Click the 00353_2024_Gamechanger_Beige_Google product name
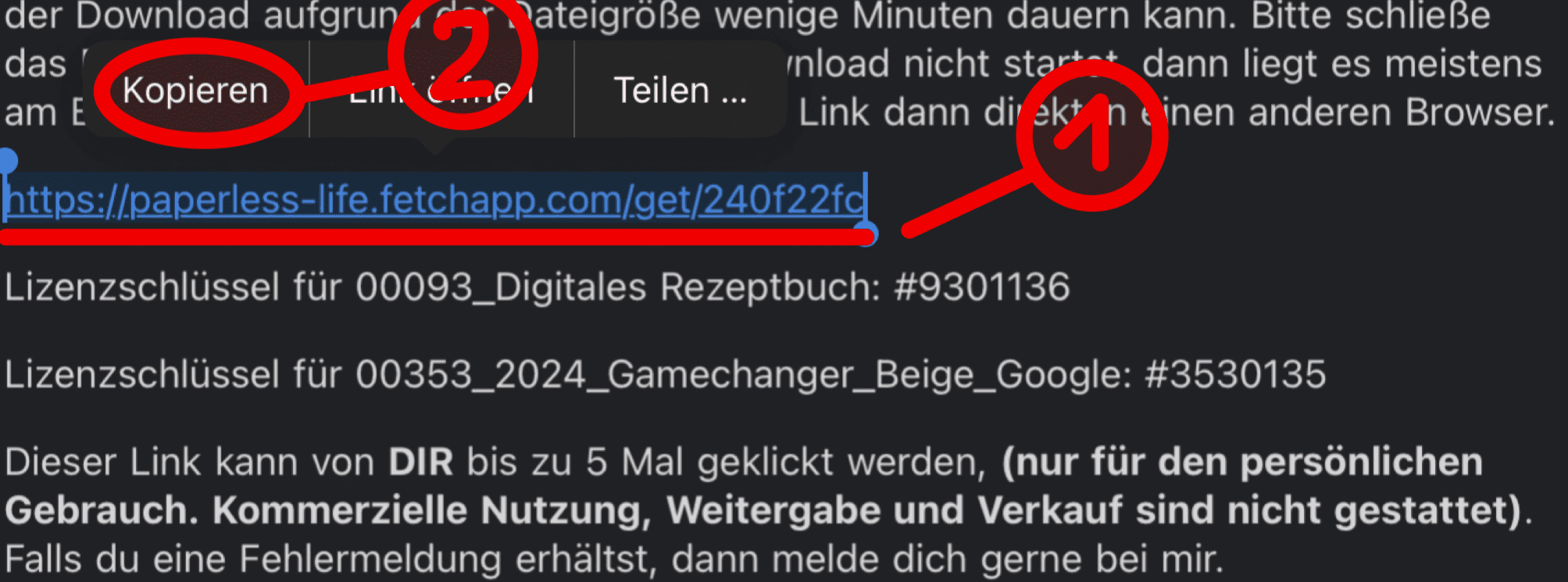 coord(741,375)
